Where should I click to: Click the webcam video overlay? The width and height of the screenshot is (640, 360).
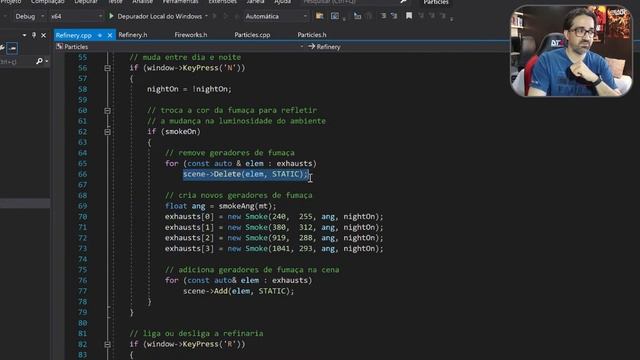[x=571, y=51]
